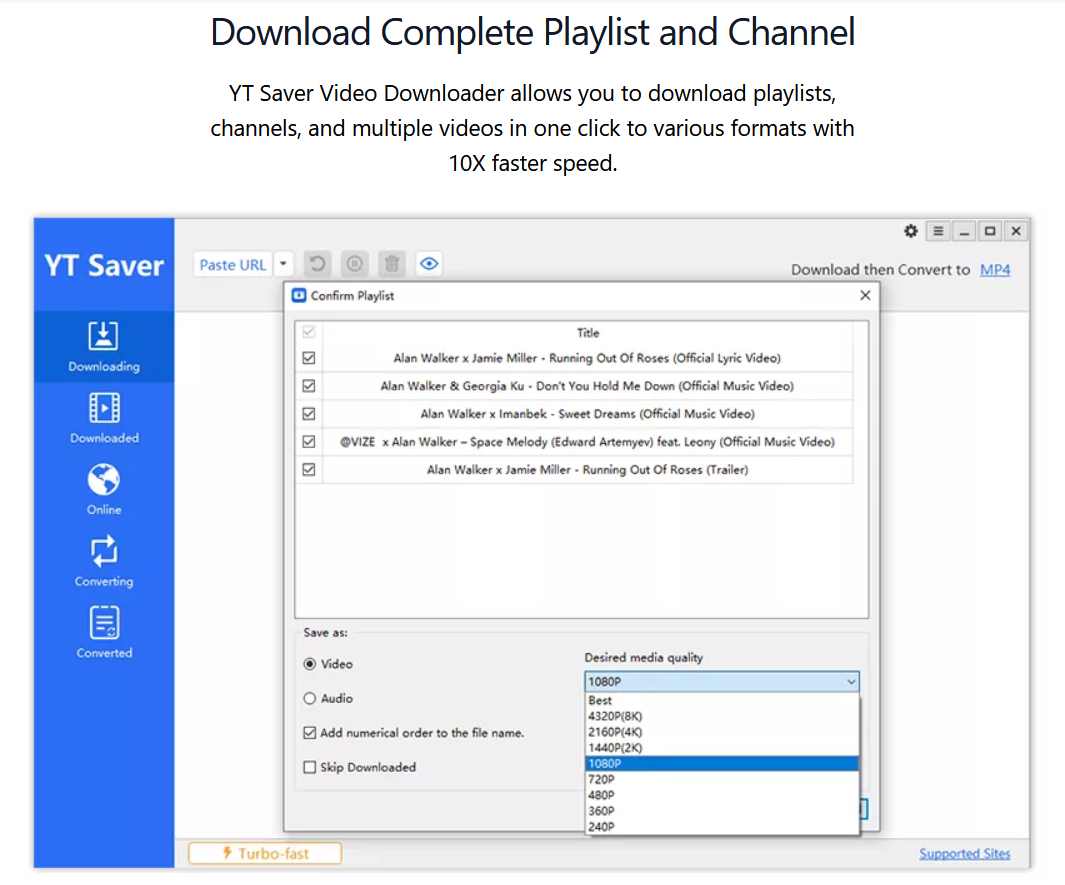Open settings gear icon

click(x=911, y=231)
